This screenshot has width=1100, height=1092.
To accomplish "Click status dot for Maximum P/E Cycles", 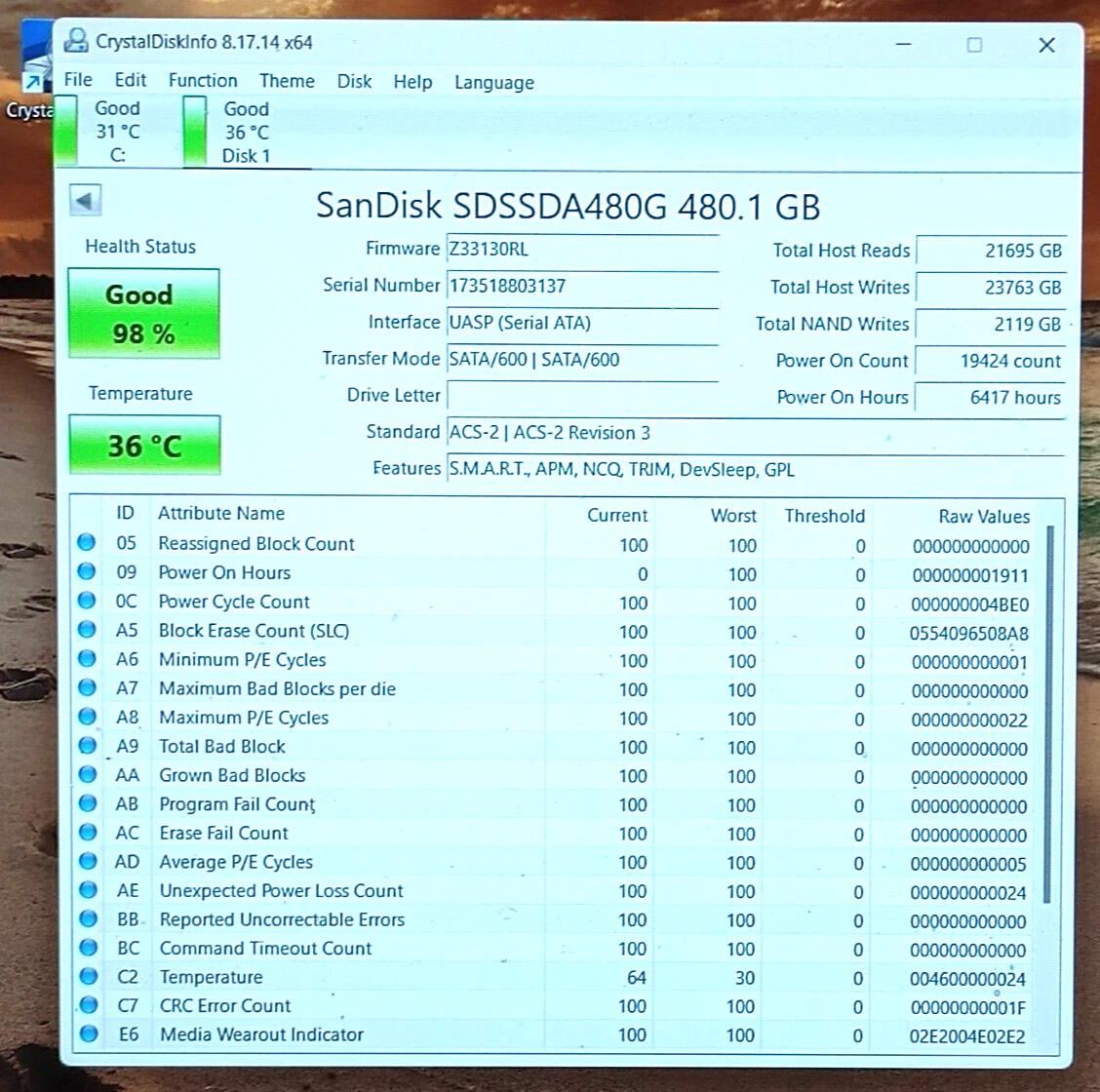I will (87, 716).
